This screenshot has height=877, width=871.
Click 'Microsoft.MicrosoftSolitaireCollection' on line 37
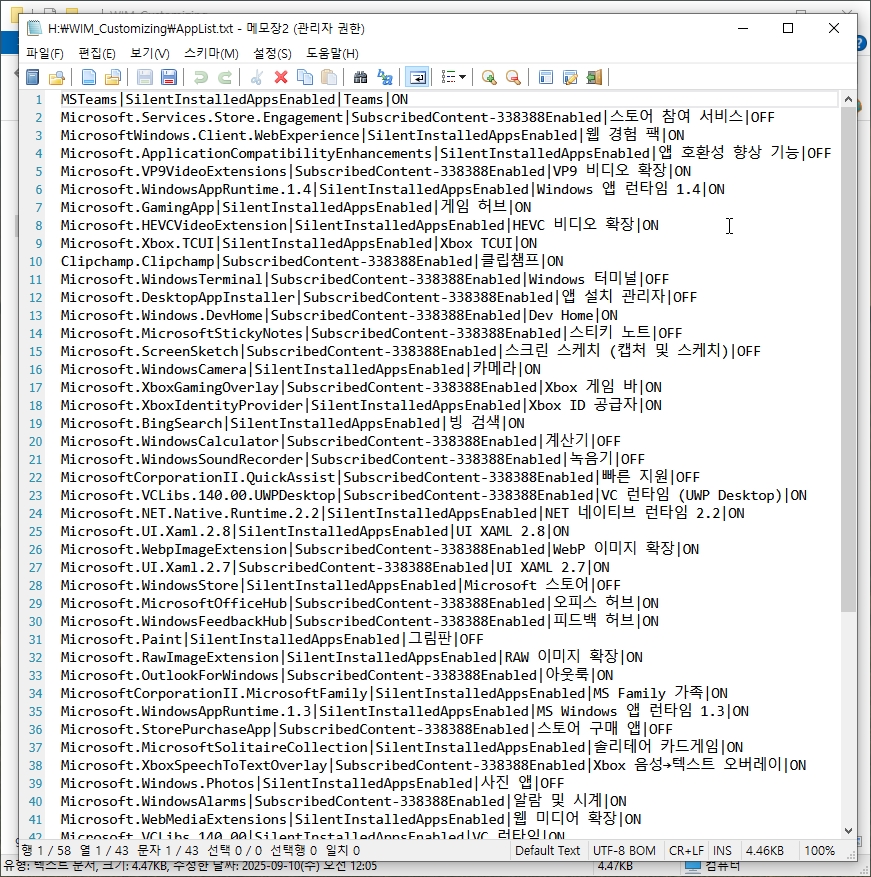[214, 747]
